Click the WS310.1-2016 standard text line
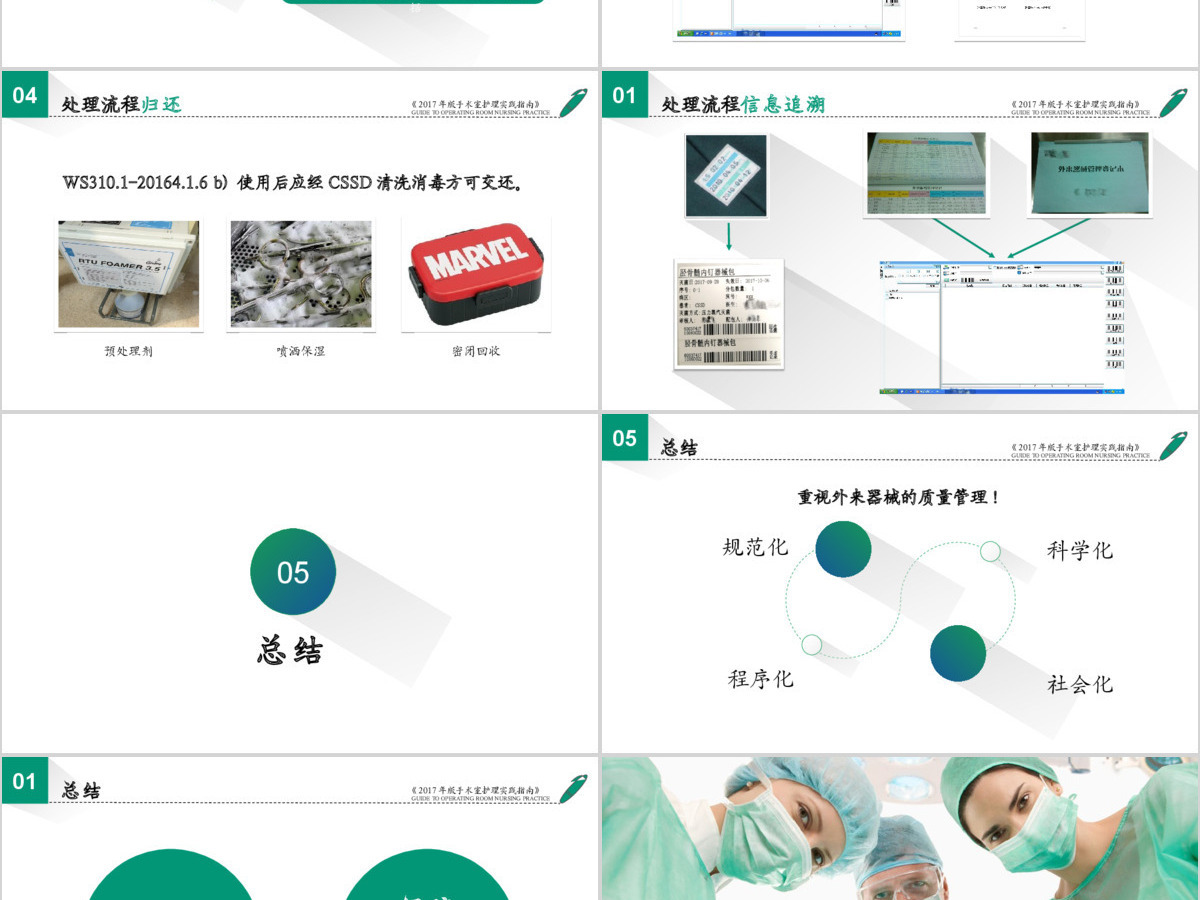Viewport: 1200px width, 900px height. pos(293,183)
